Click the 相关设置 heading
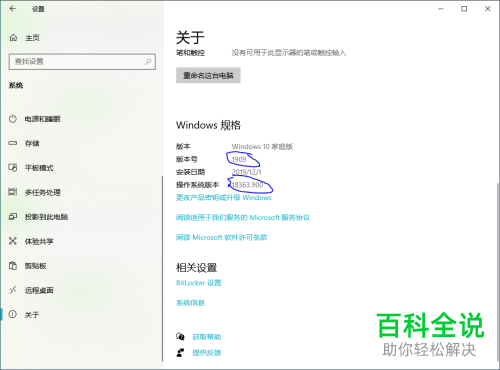Viewport: 500px width, 370px height. click(196, 268)
